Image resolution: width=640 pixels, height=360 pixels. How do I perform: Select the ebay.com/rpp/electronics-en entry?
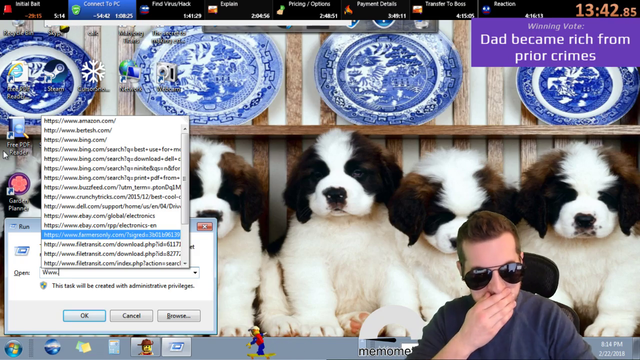pyautogui.click(x=111, y=225)
